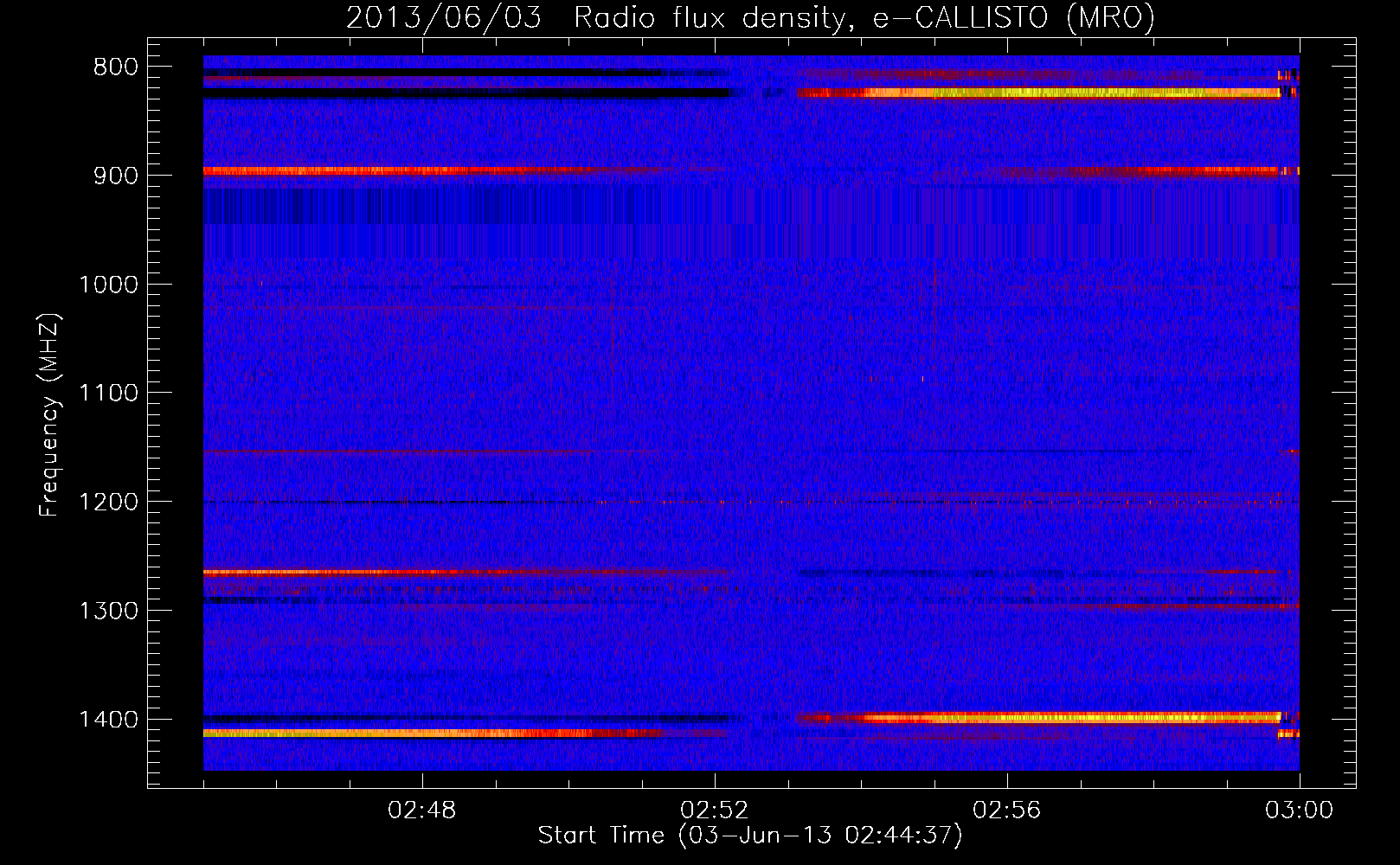Screen dimensions: 1400x865
Task: Click the Frequency (MHz) axis label
Action: click(x=48, y=415)
